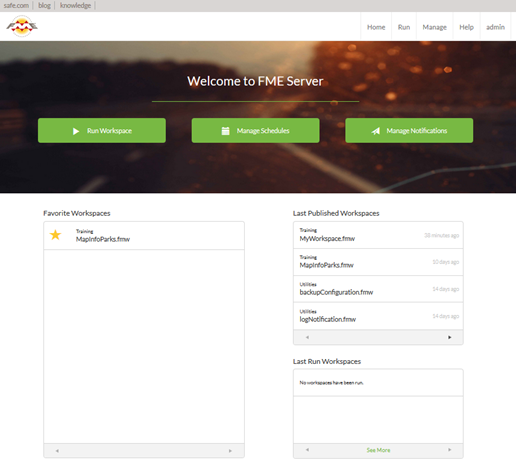516x466 pixels.
Task: Click the Run Workspace button
Action: pyautogui.click(x=102, y=131)
